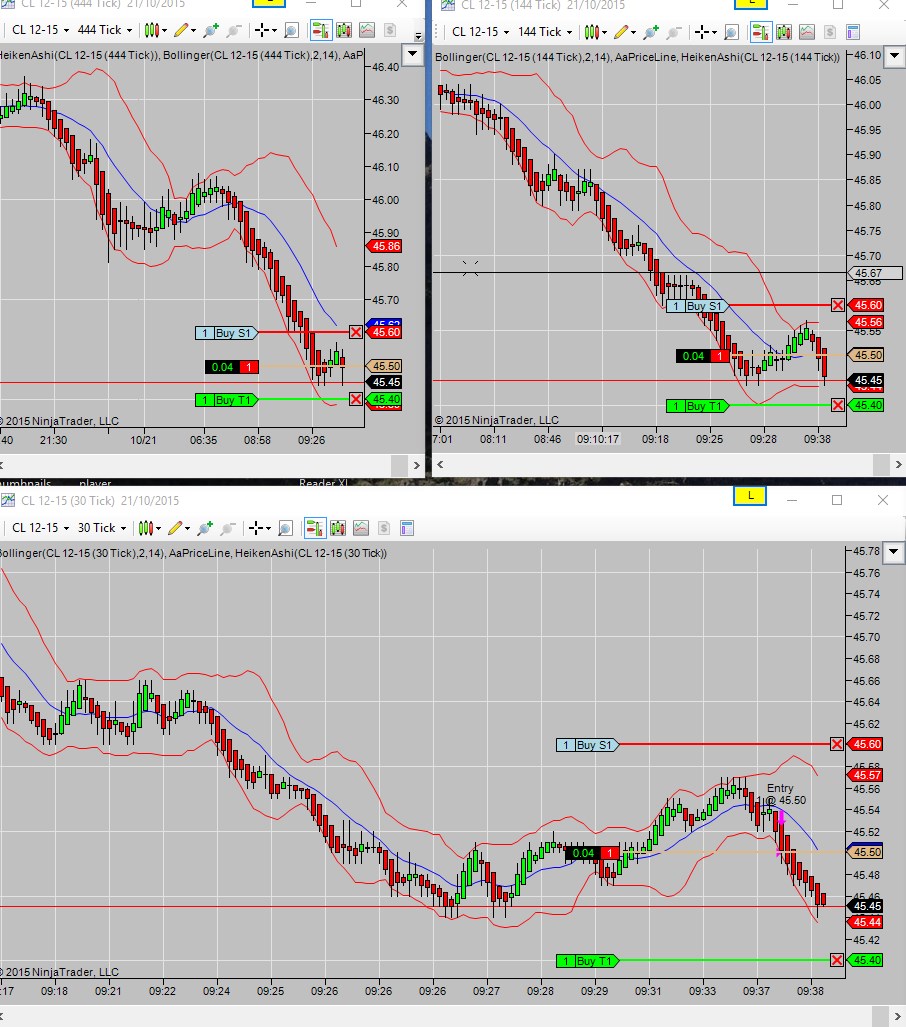Screen dimensions: 906x1027
Task: Toggle yellow L link button in 30 Tick window
Action: coord(750,496)
